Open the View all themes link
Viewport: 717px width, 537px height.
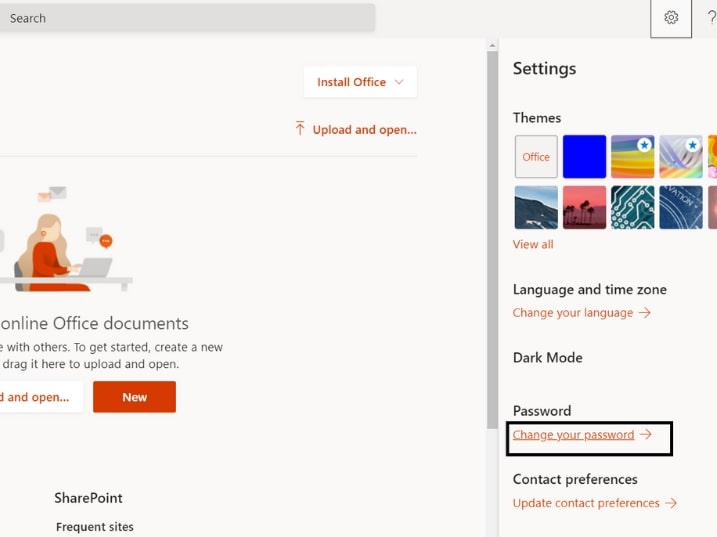pyautogui.click(x=533, y=244)
